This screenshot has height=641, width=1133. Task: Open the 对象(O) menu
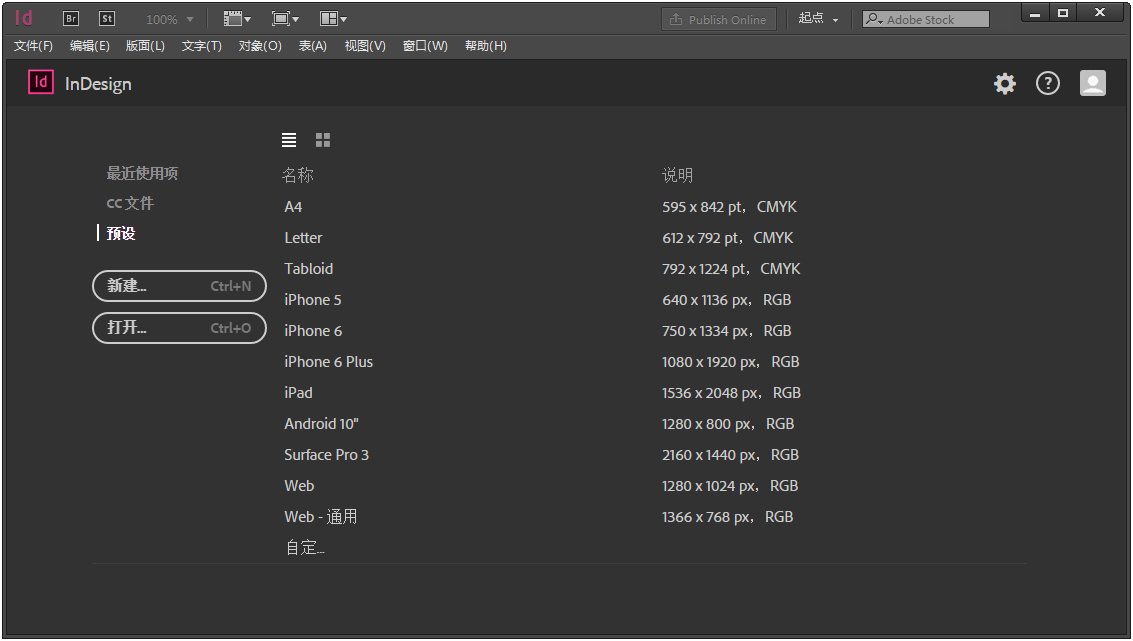click(260, 46)
